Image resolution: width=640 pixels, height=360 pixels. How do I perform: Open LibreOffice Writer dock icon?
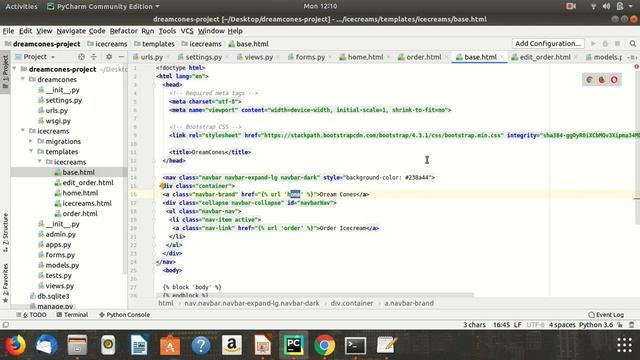click(x=139, y=345)
